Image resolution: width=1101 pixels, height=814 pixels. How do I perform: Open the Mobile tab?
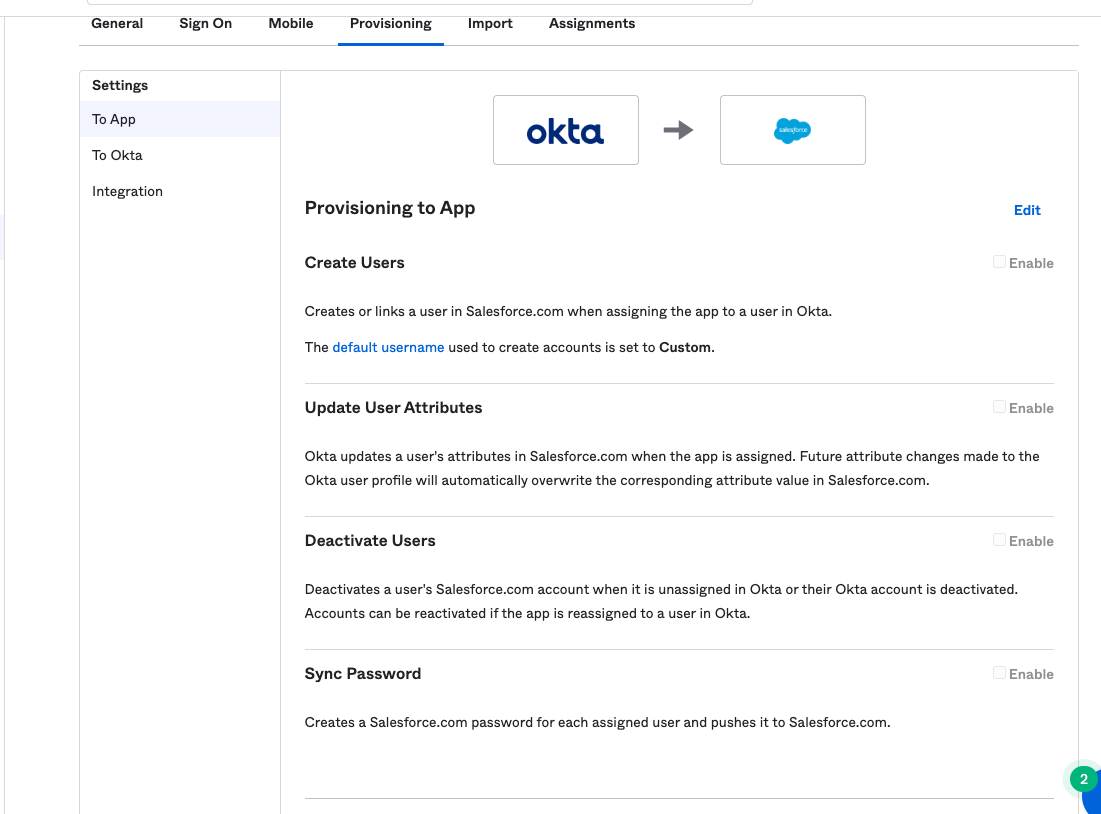pyautogui.click(x=291, y=23)
